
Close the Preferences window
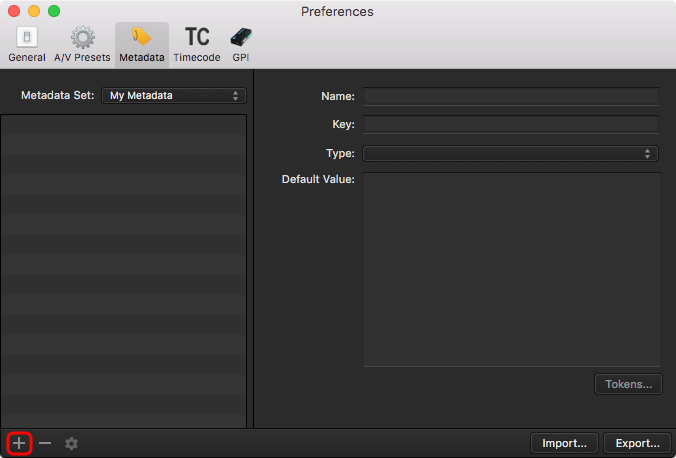14,11
